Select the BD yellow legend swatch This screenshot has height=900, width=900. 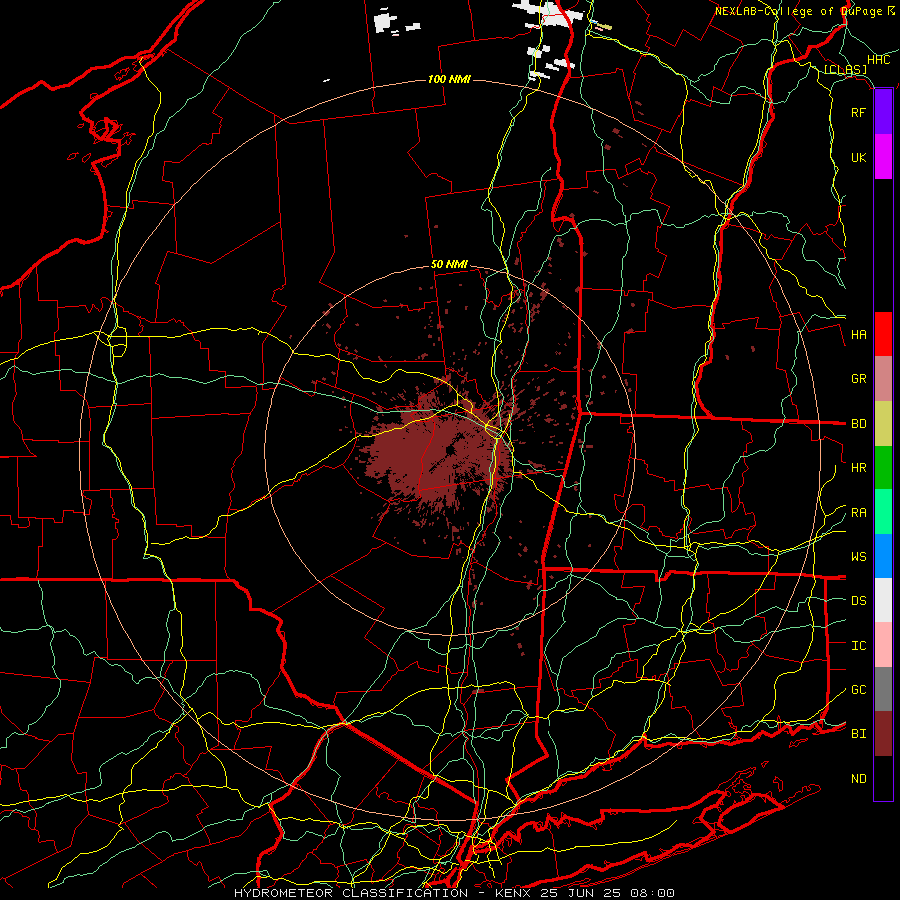[x=883, y=423]
